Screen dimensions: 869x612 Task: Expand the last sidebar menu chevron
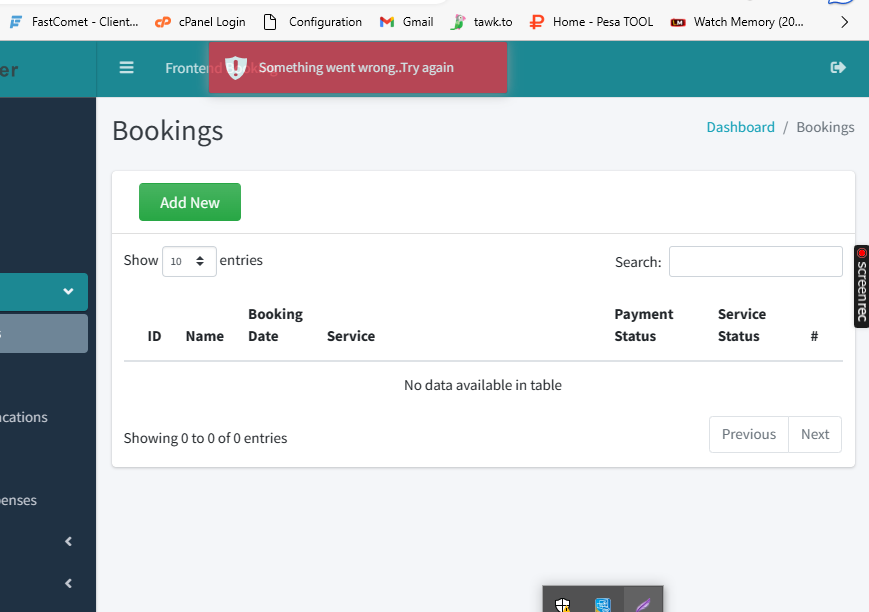tap(68, 583)
